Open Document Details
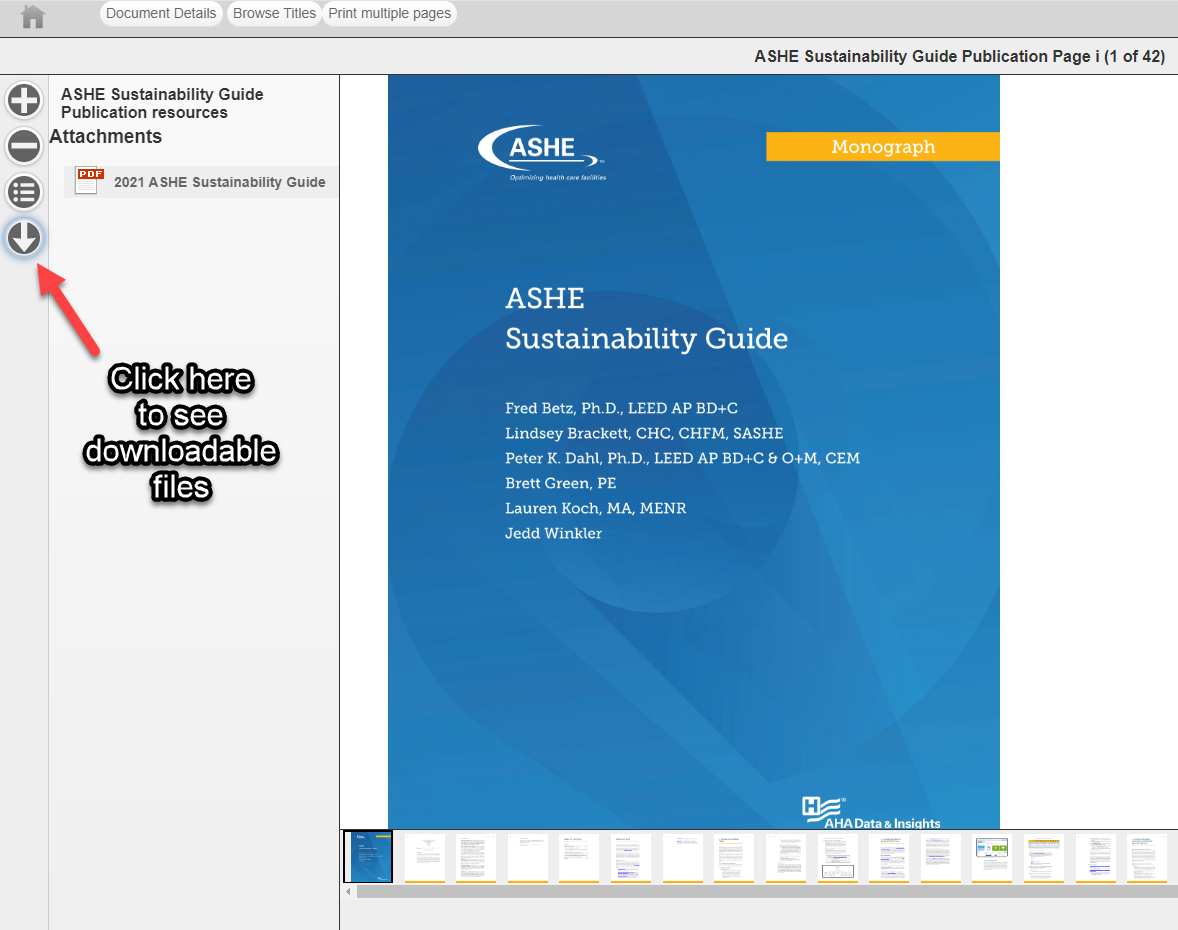This screenshot has height=930, width=1178. click(x=160, y=13)
